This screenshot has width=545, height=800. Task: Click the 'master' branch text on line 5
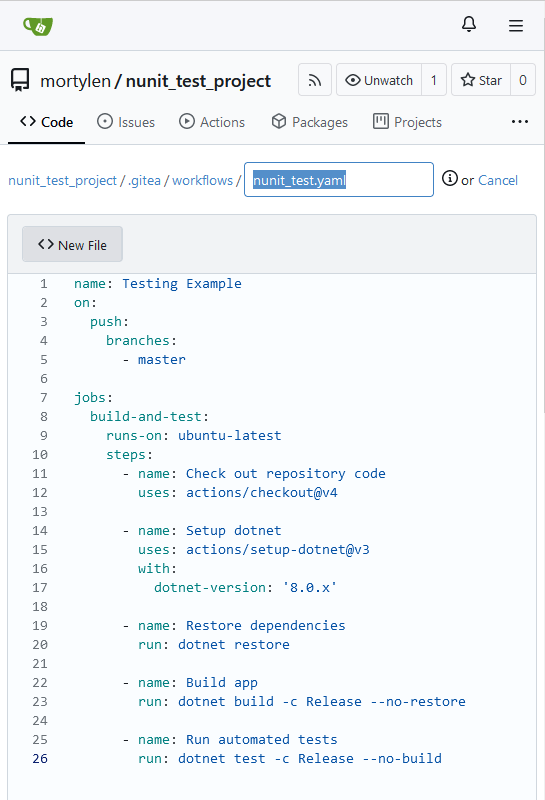point(162,360)
